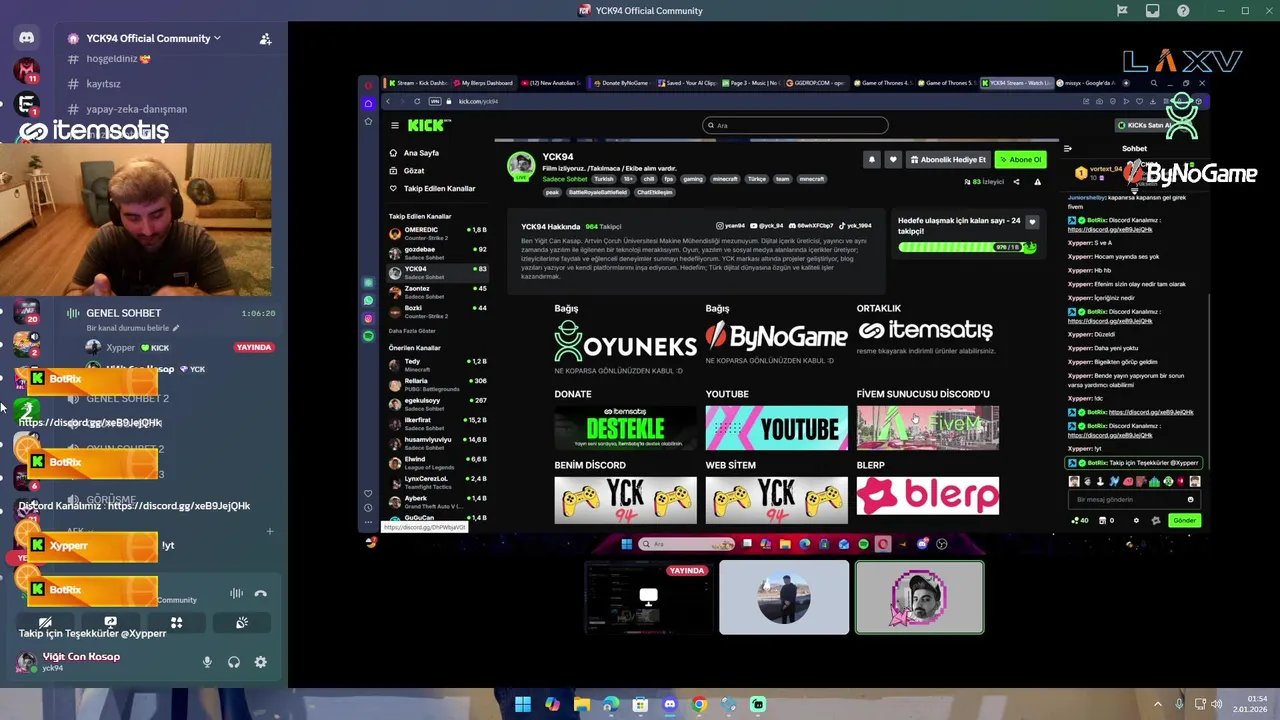This screenshot has height=720, width=1280.
Task: Deafen audio with headphones icon
Action: tap(234, 662)
